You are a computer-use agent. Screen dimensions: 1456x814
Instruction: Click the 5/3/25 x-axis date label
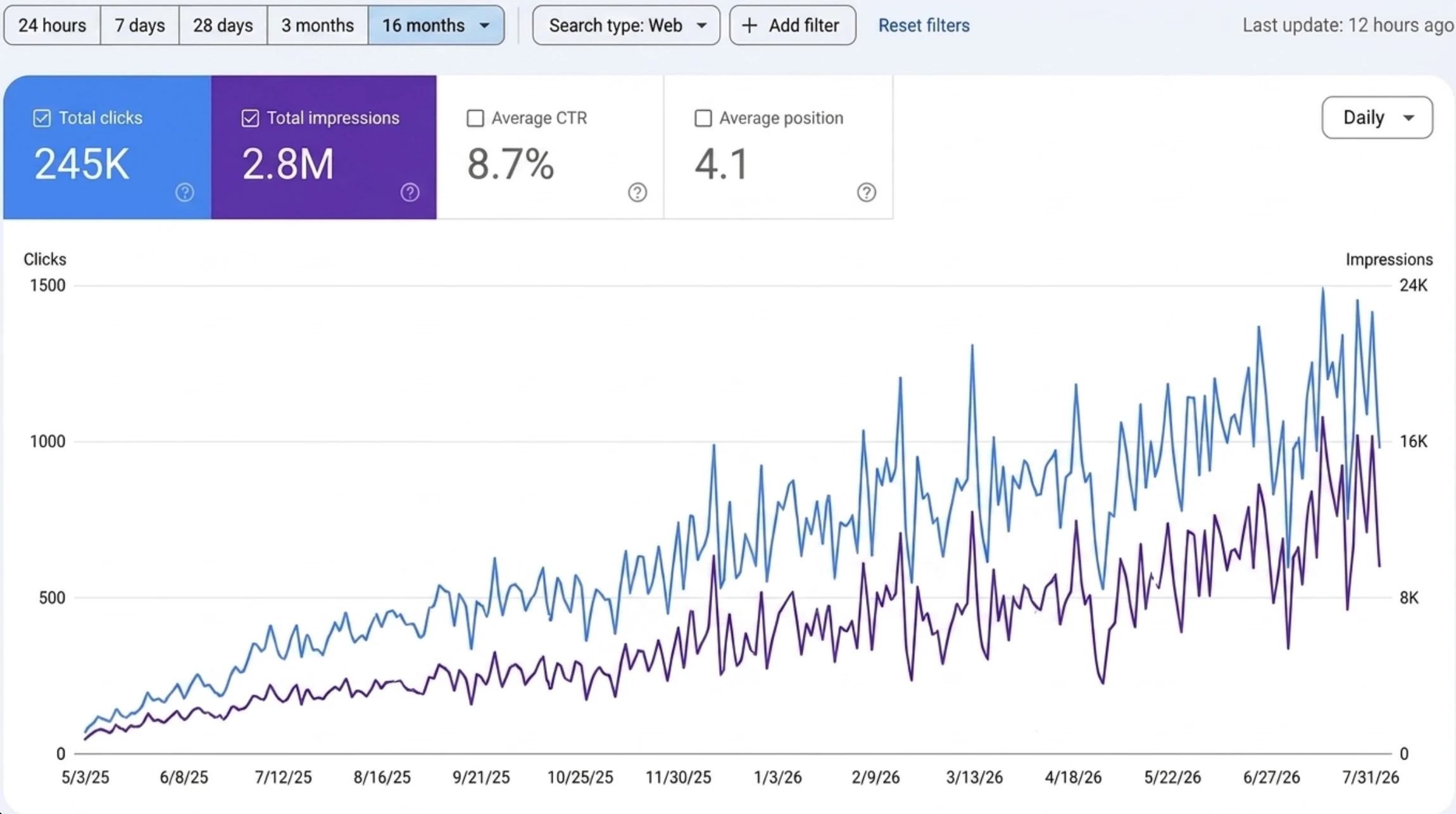point(85,777)
